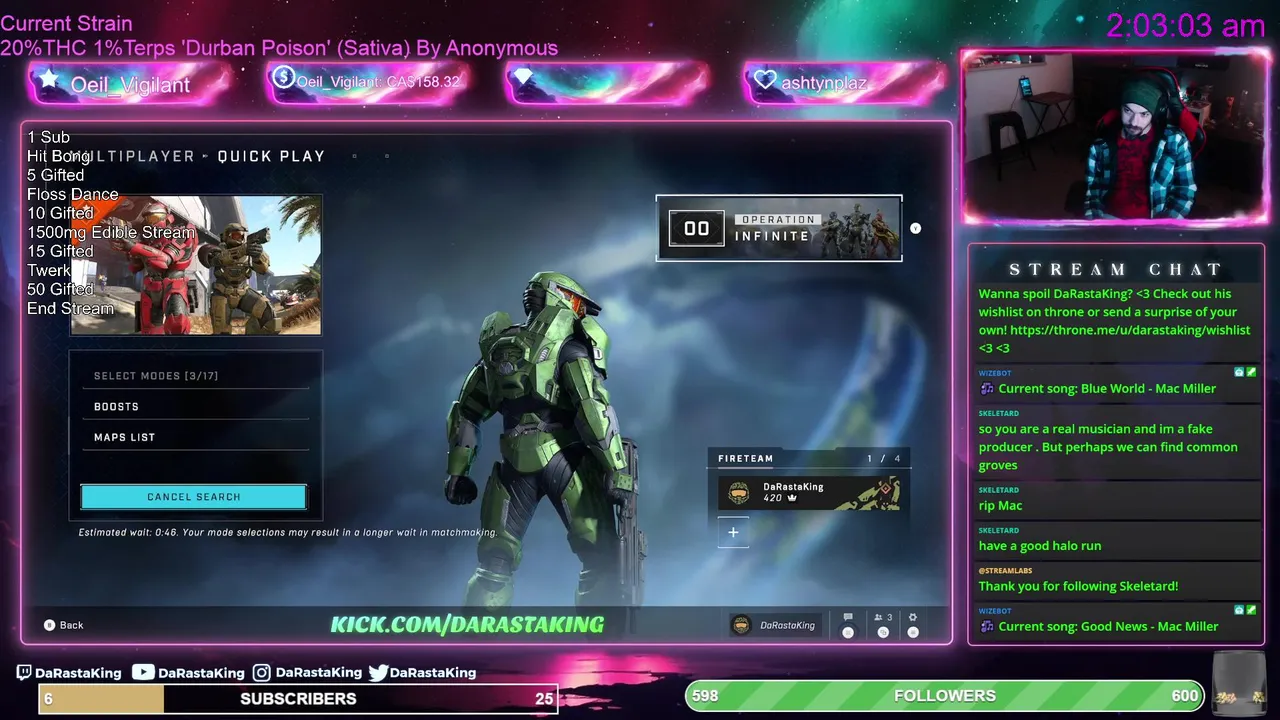Viewport: 1280px width, 720px height.
Task: Open the Operation Infinite banner
Action: point(779,228)
